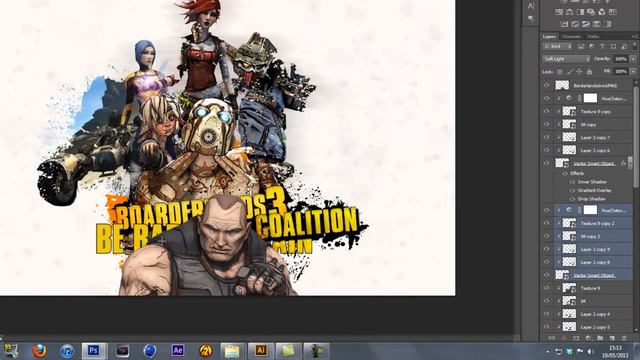640x360 pixels.
Task: Create new group folder icon
Action: click(600, 338)
